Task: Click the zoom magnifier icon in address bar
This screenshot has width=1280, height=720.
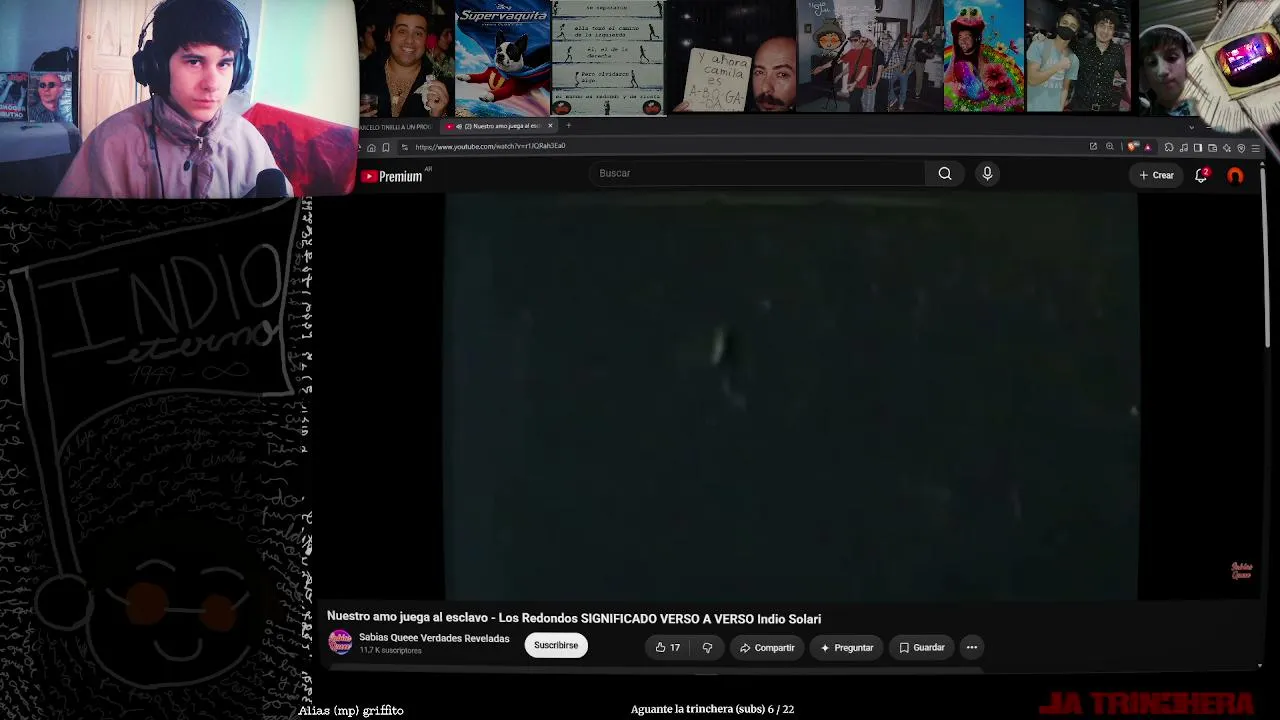Action: point(1109,147)
